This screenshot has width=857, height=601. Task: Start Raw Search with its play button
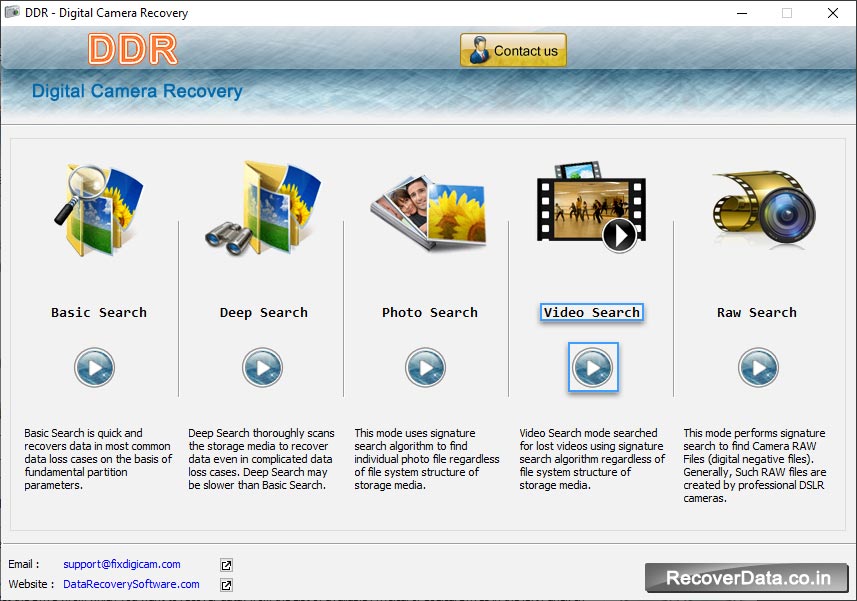[x=758, y=367]
